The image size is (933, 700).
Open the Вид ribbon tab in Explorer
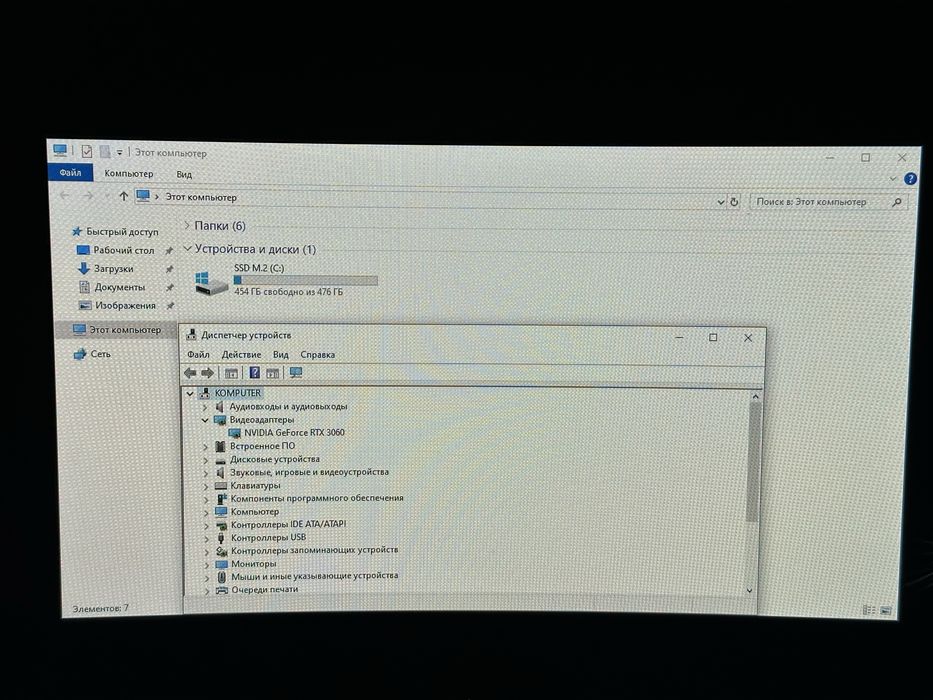tap(184, 174)
